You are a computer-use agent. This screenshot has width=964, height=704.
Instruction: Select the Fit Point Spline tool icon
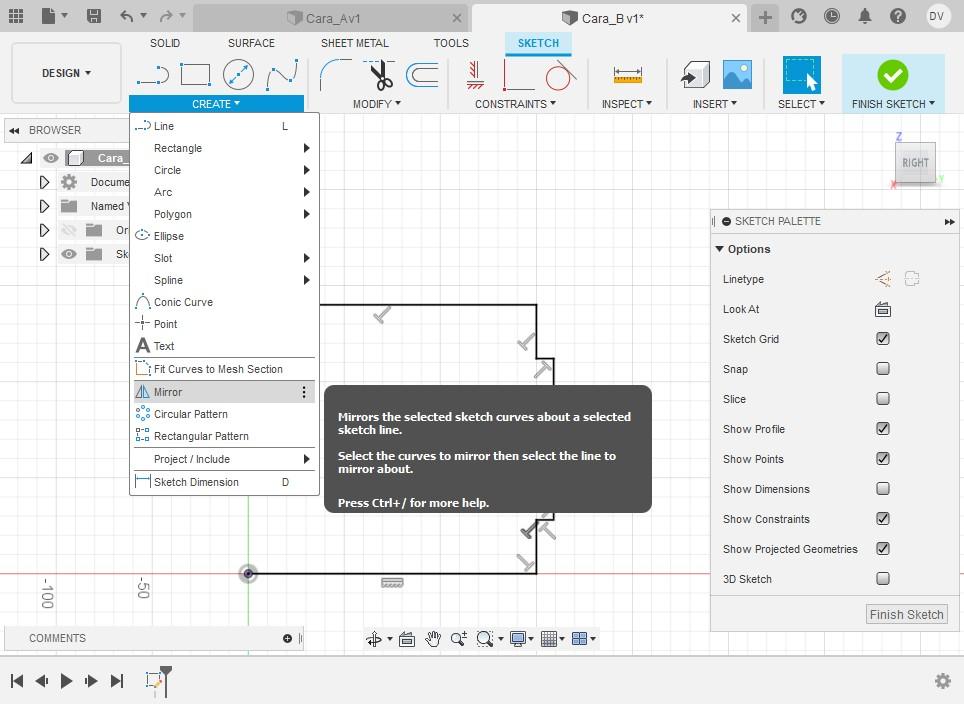(x=282, y=75)
